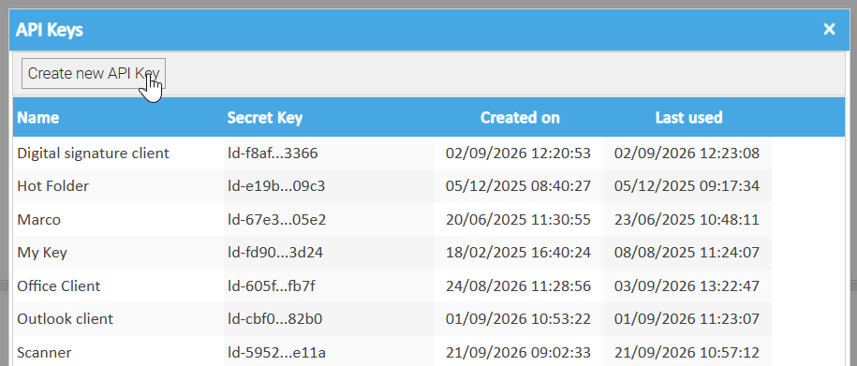Click the API Keys dialog title bar
The width and height of the screenshot is (857, 366).
click(x=415, y=30)
